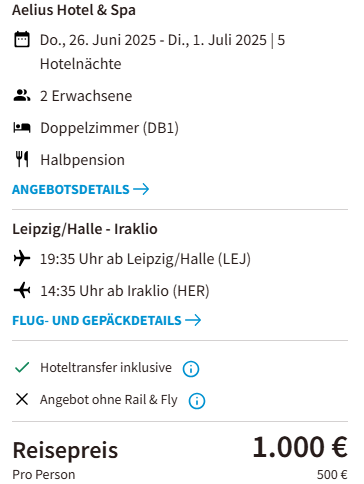This screenshot has width=364, height=484.
Task: Open info icon next to Hoteltransfer inklusive
Action: tap(191, 369)
